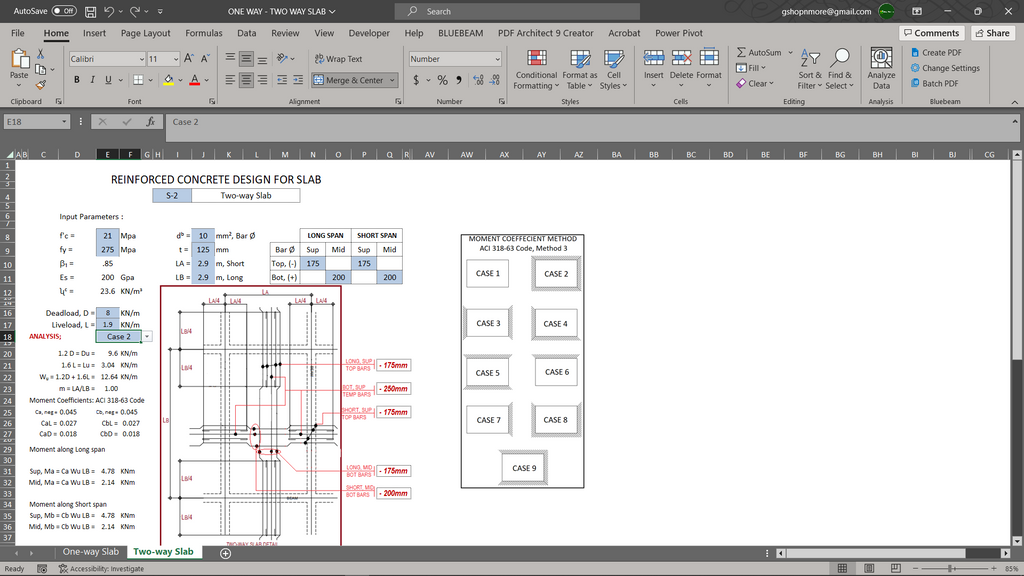Screen dimensions: 1024x576
Task: Click the CASE 2 diagram button
Action: coord(556,274)
